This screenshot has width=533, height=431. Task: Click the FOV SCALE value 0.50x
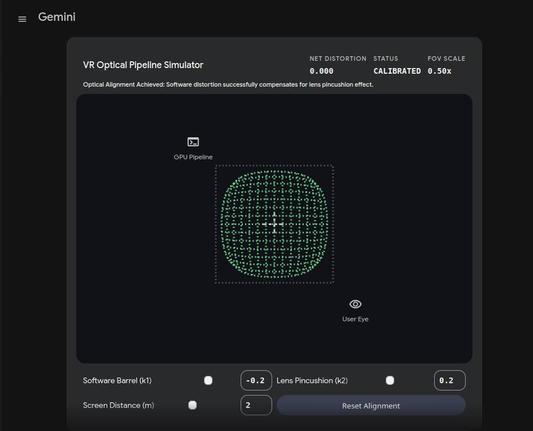point(439,71)
